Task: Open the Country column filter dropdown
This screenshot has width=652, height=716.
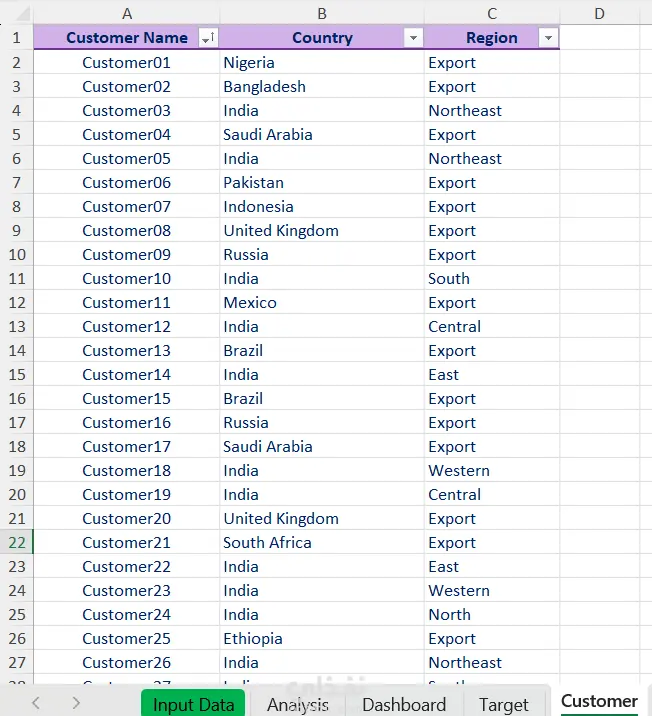Action: [x=413, y=38]
